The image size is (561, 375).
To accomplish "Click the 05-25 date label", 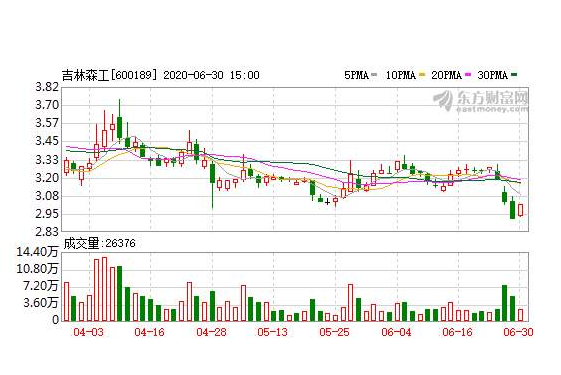I will [335, 332].
